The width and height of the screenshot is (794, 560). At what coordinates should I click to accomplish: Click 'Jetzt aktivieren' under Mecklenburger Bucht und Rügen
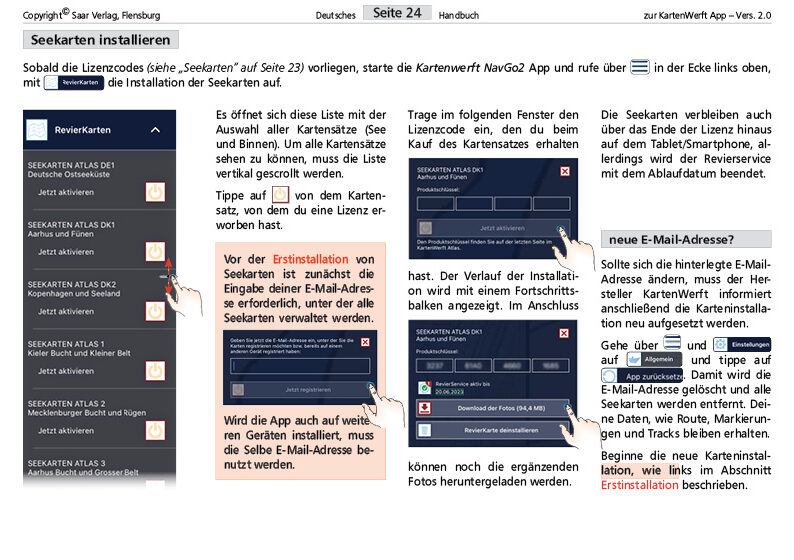pyautogui.click(x=66, y=431)
